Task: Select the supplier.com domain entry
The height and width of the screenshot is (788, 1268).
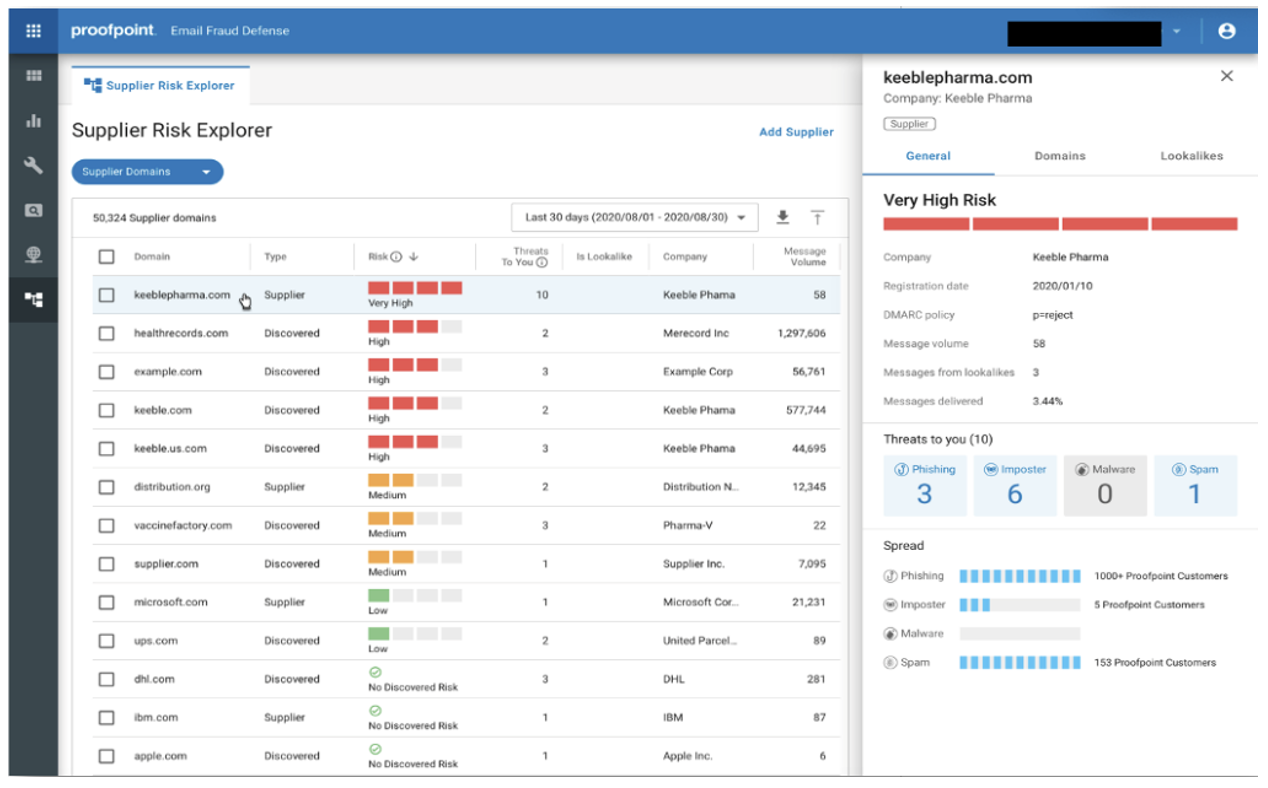Action: (x=166, y=564)
